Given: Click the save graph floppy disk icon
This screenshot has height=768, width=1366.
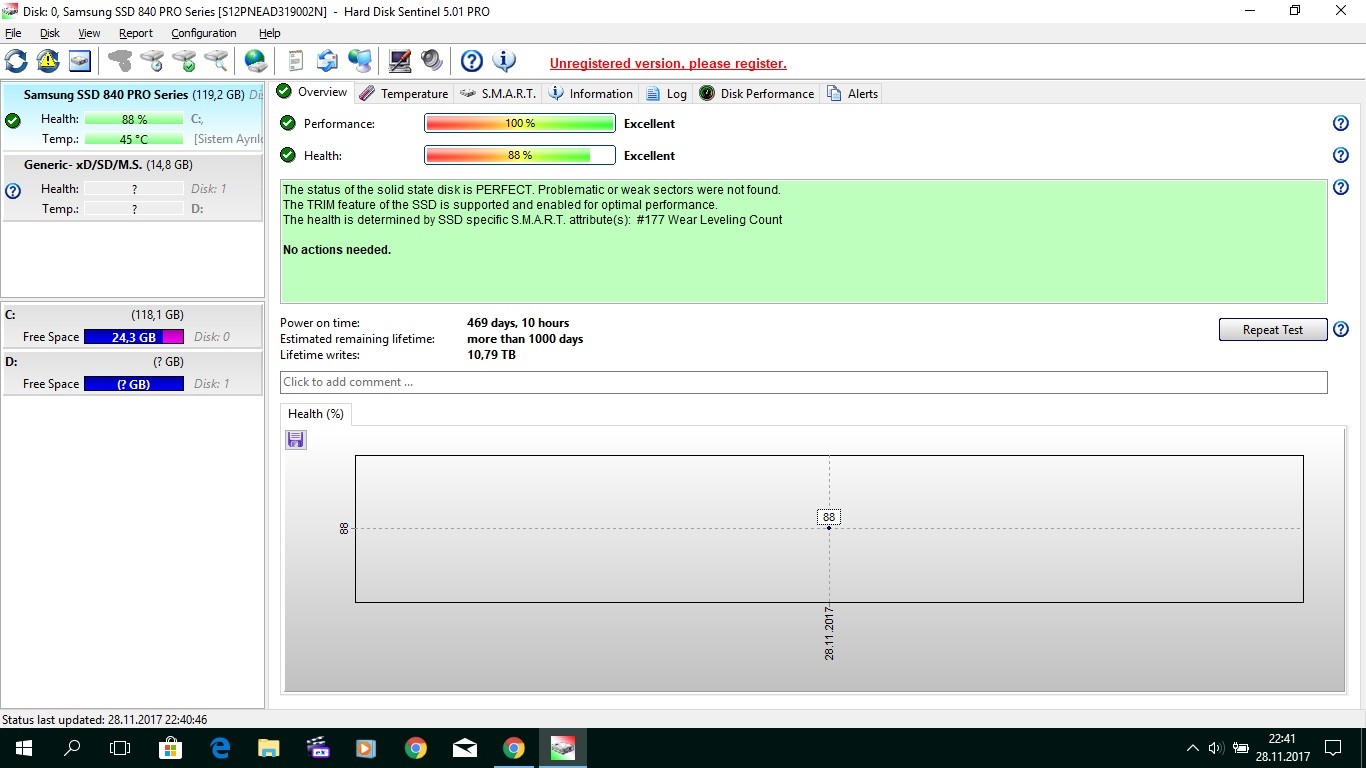Looking at the screenshot, I should 296,440.
